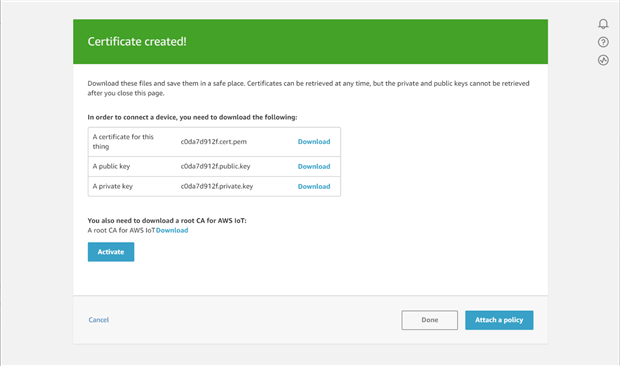Viewport: 620px width, 366px height.
Task: Click the 'A public key' row label
Action: pyautogui.click(x=111, y=166)
